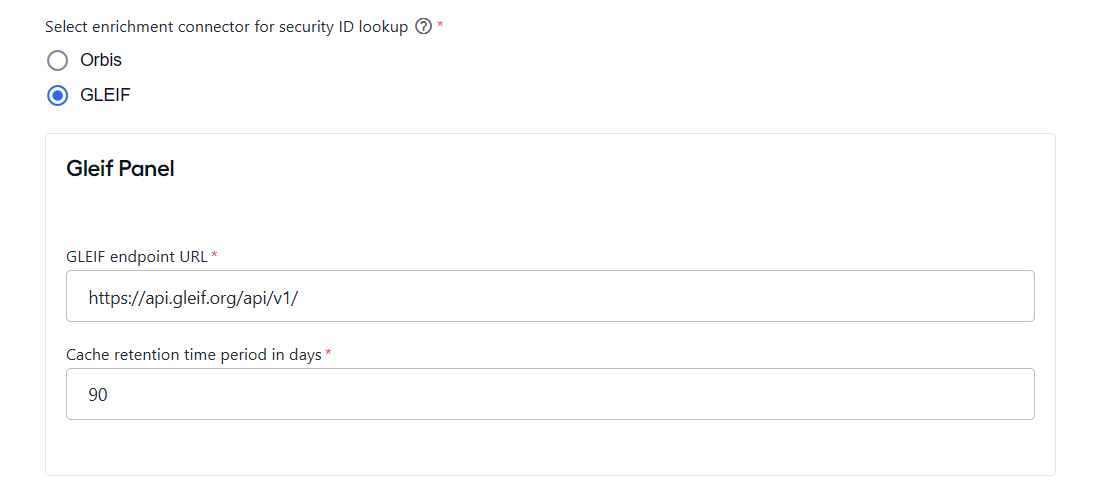Click the blank space beneath the Gleif Panel title
This screenshot has width=1094, height=497.
[x=550, y=213]
